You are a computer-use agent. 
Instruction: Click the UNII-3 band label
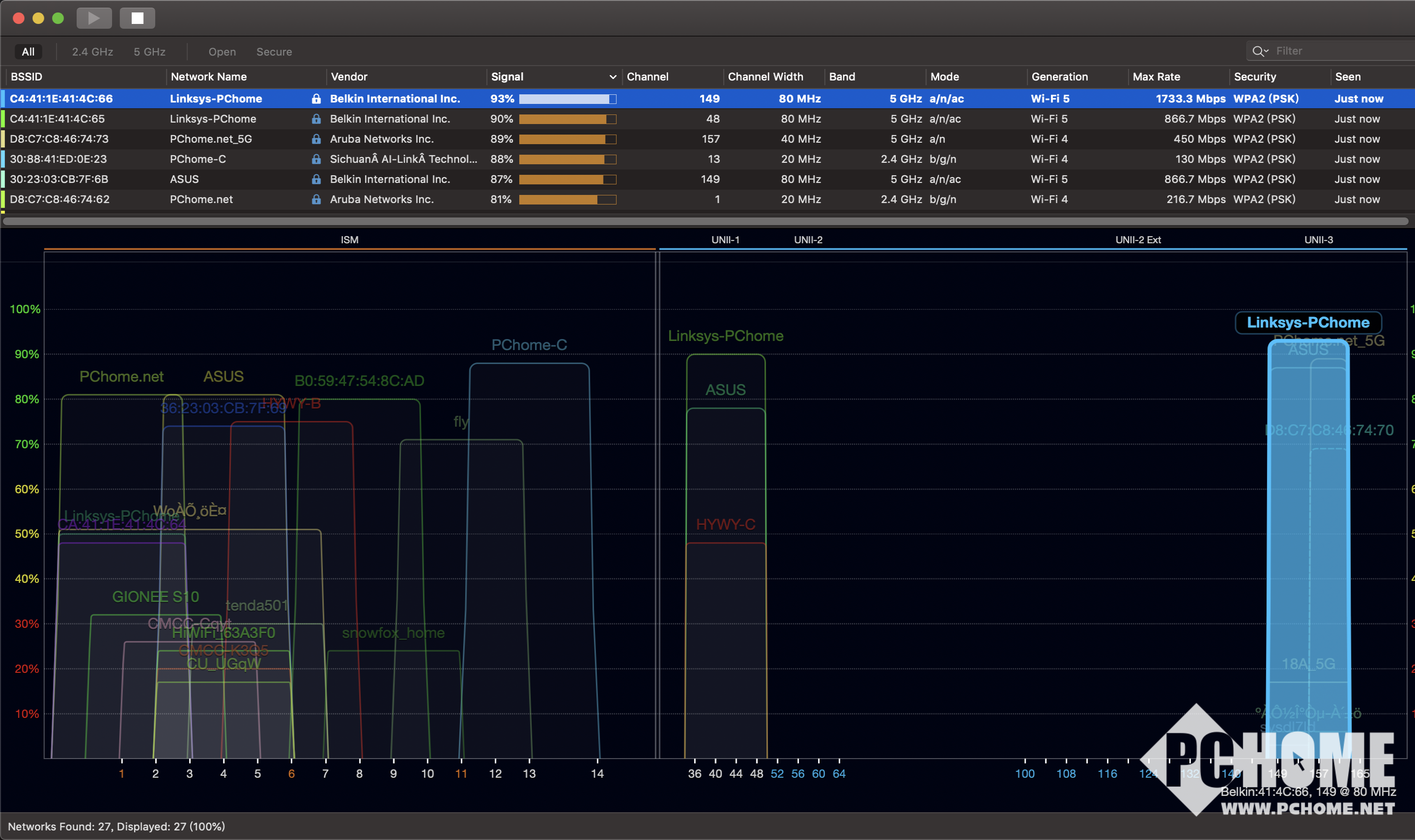[x=1319, y=240]
